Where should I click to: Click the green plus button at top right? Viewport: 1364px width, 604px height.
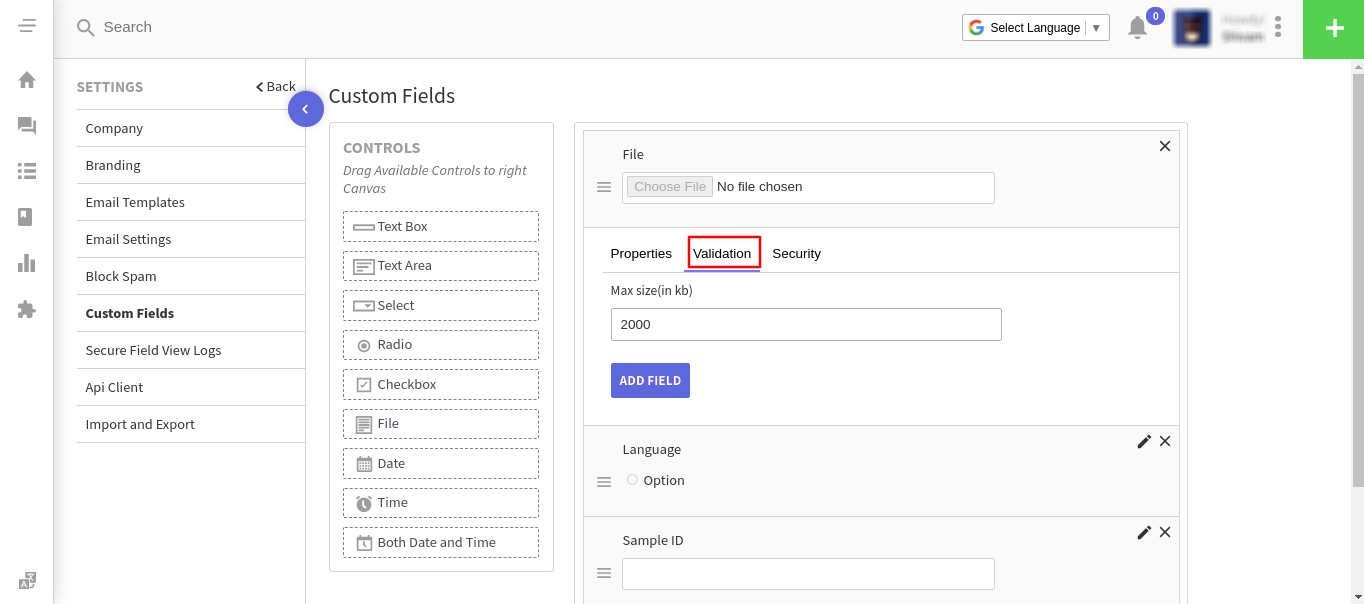point(1333,29)
